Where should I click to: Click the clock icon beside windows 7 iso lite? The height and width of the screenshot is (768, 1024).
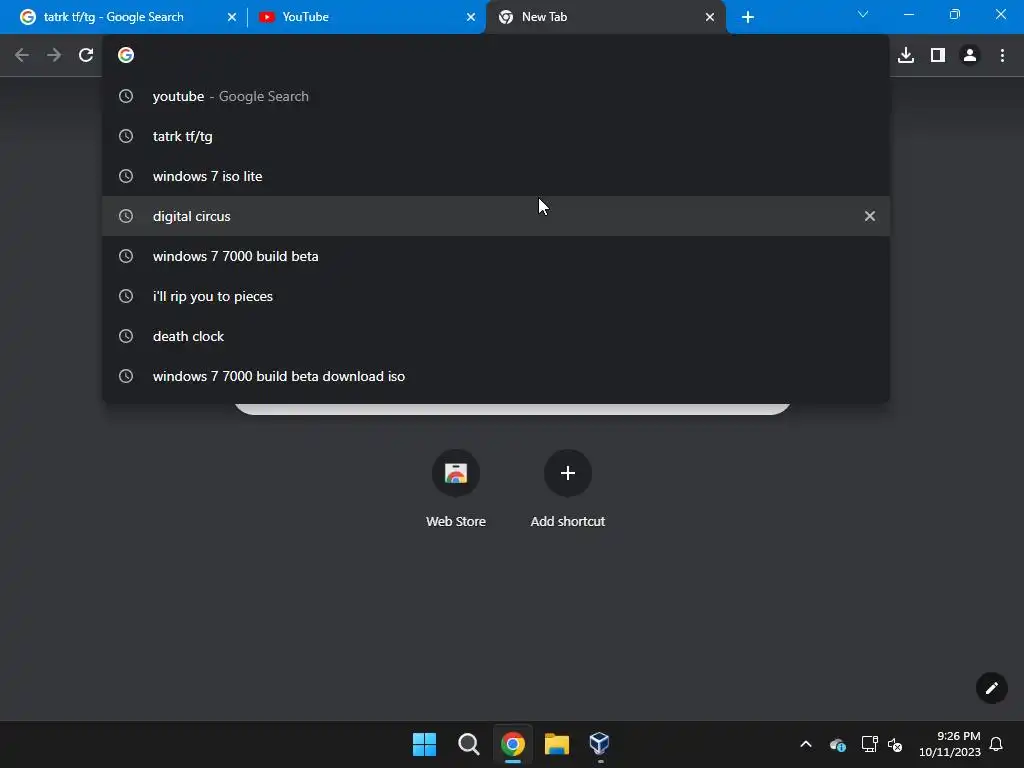126,176
